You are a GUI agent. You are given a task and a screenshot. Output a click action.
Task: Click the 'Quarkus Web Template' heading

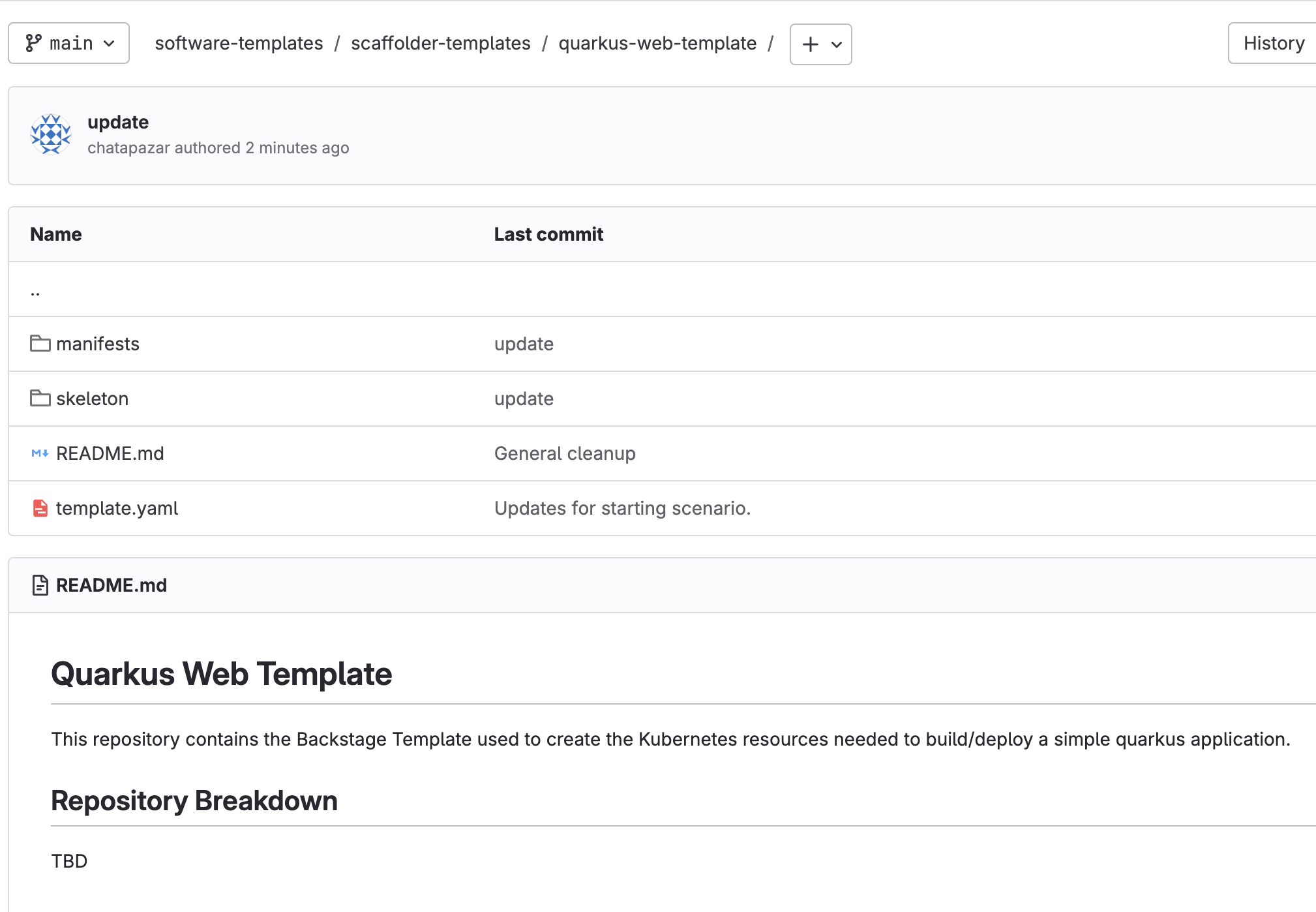[x=222, y=674]
